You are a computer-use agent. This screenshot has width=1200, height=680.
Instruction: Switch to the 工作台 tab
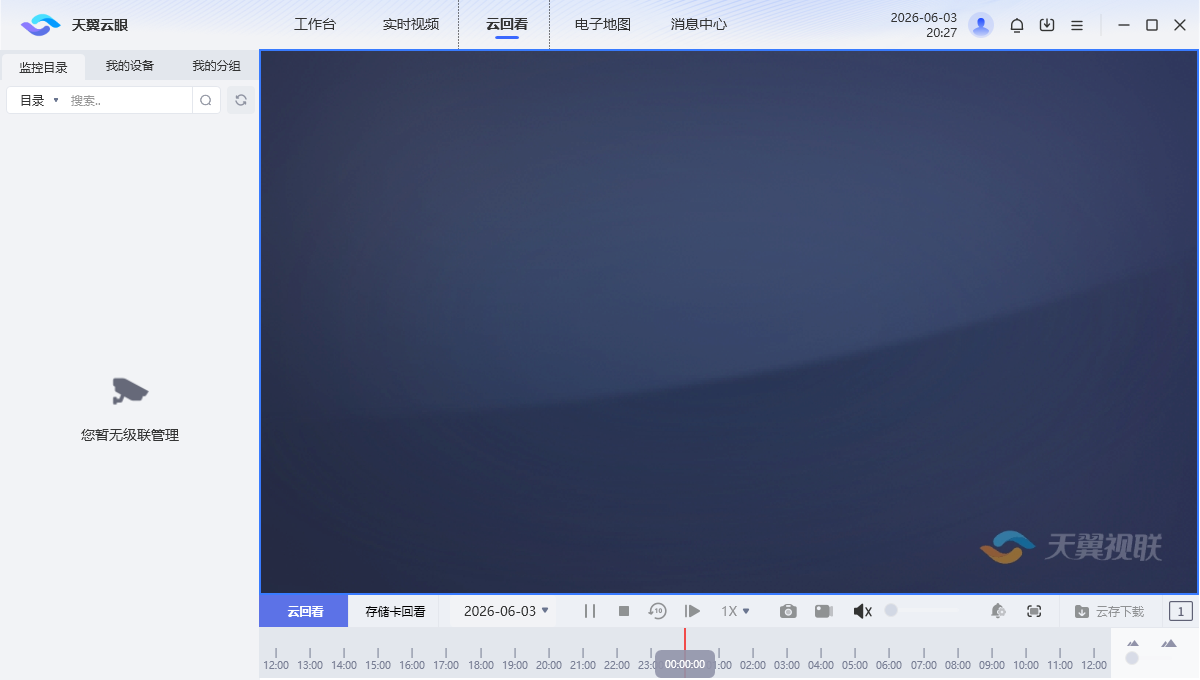pos(315,24)
